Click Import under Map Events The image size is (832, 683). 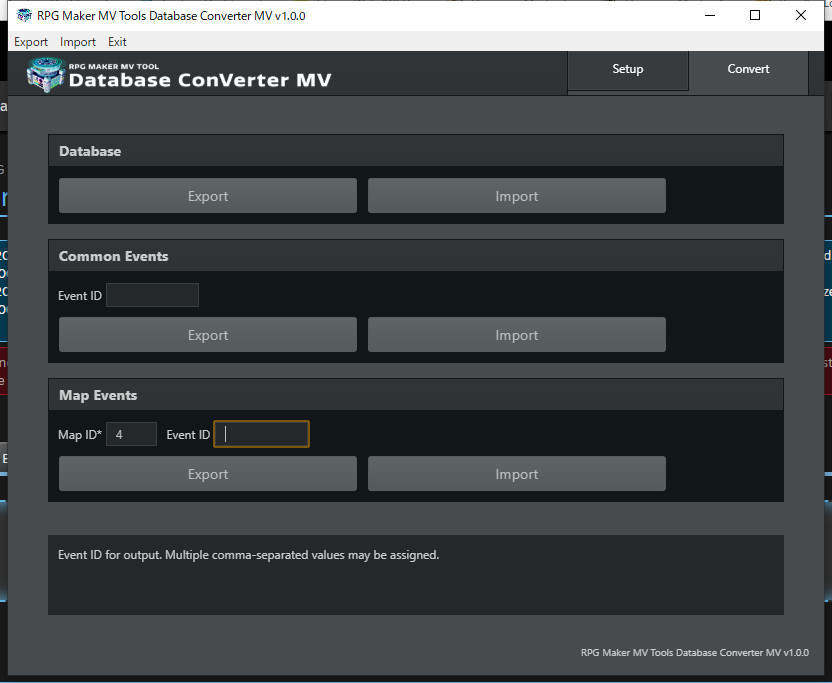point(516,473)
